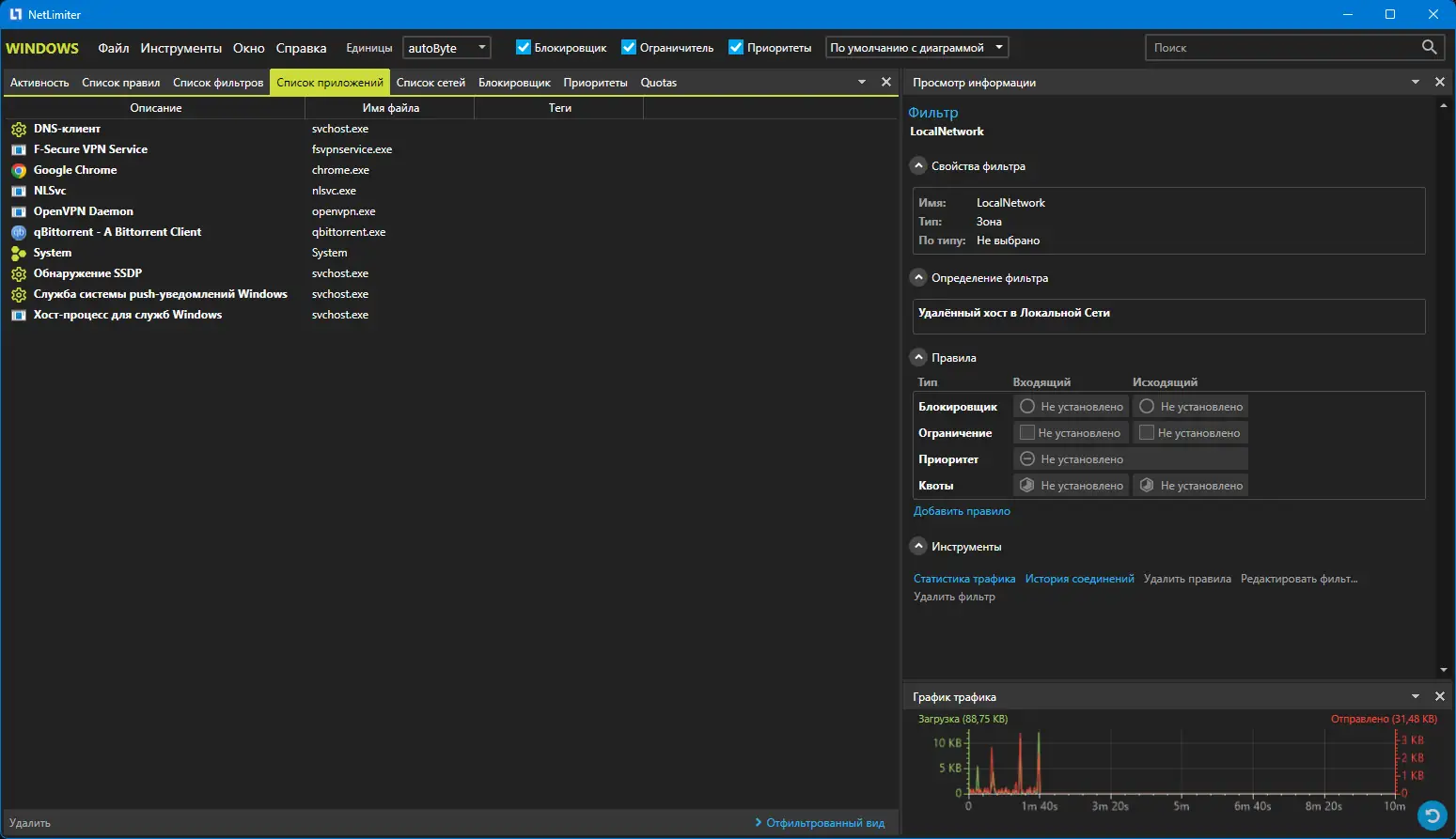
Task: Click the DNS-клиент gear icon
Action: 19,130
